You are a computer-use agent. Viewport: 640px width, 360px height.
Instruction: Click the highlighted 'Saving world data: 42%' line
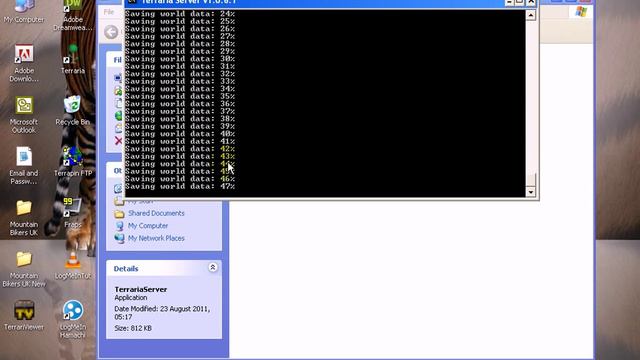(x=180, y=149)
